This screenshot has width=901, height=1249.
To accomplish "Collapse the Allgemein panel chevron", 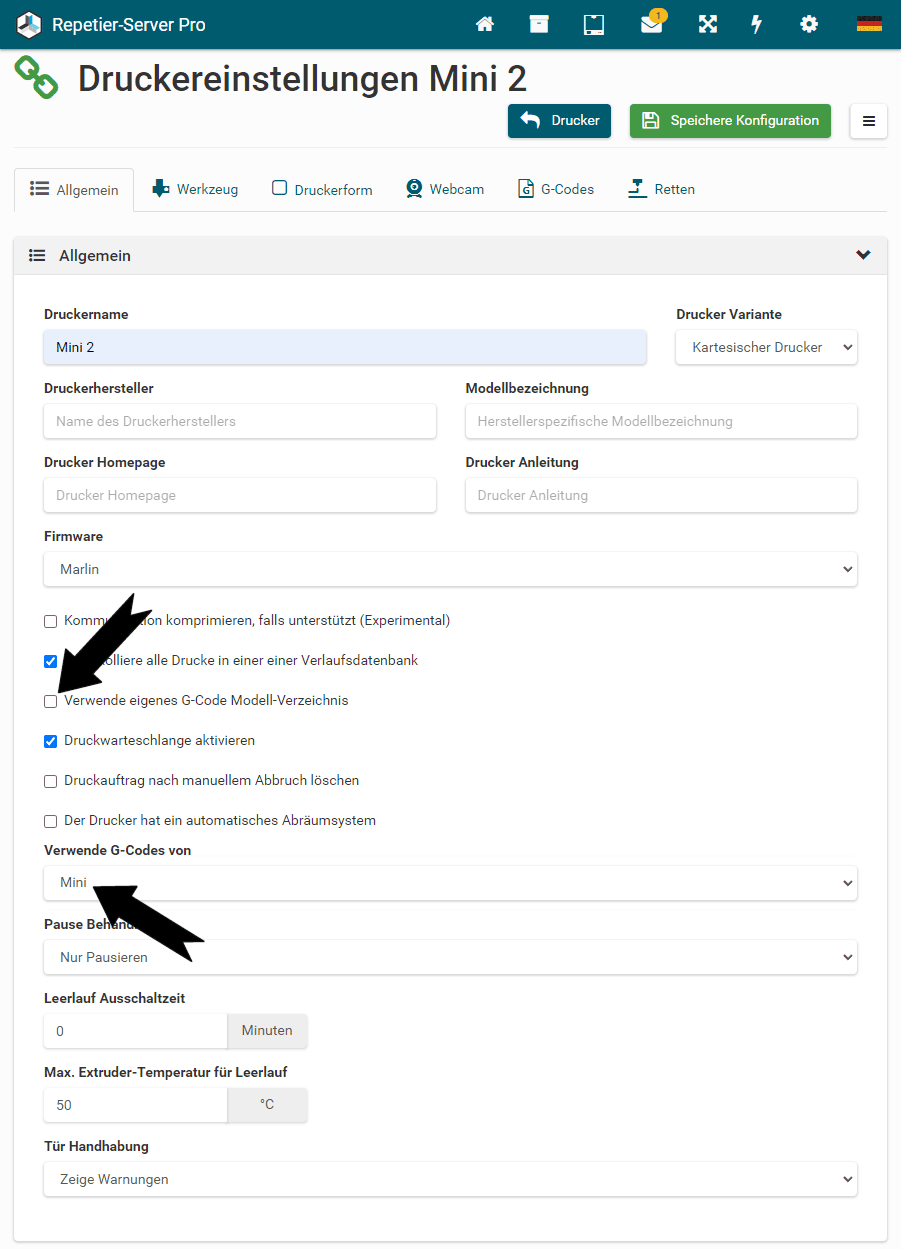I will click(864, 255).
